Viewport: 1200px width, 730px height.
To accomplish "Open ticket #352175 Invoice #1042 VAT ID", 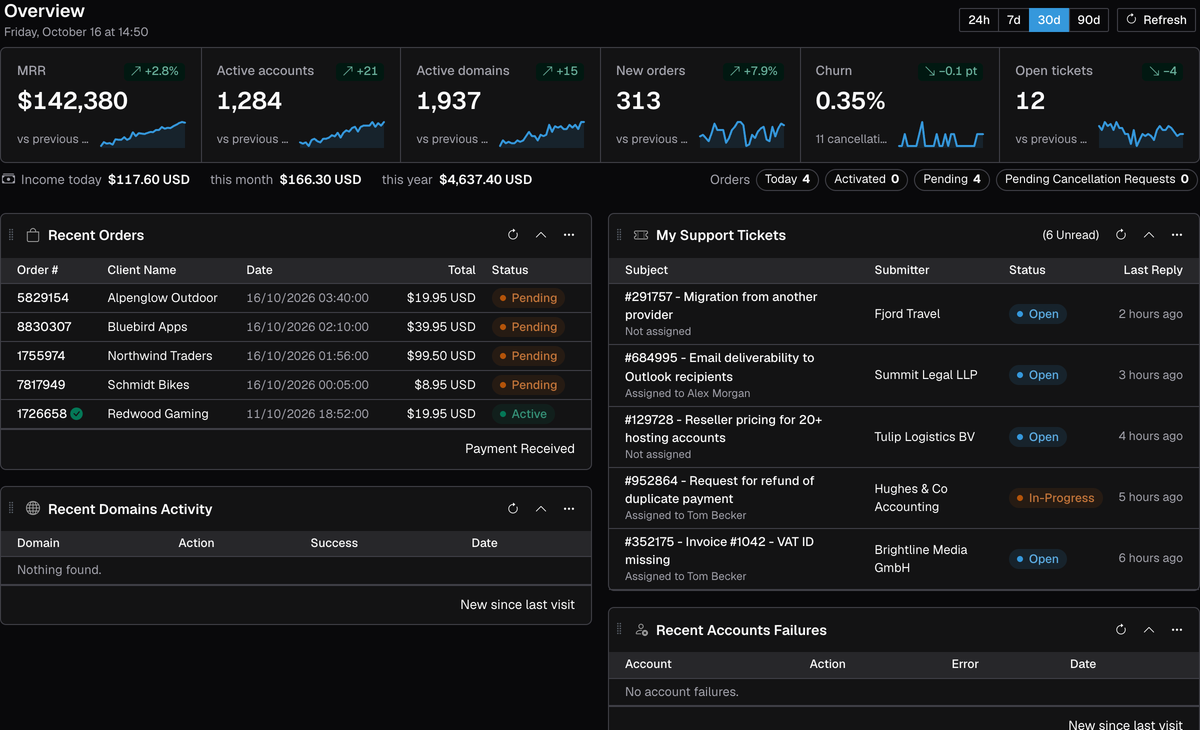I will (x=719, y=551).
